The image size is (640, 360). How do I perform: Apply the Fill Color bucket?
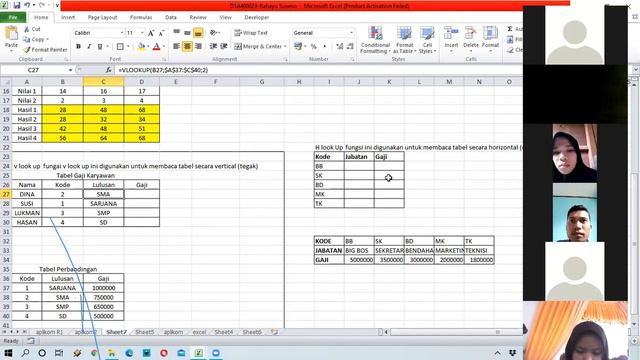coord(141,47)
